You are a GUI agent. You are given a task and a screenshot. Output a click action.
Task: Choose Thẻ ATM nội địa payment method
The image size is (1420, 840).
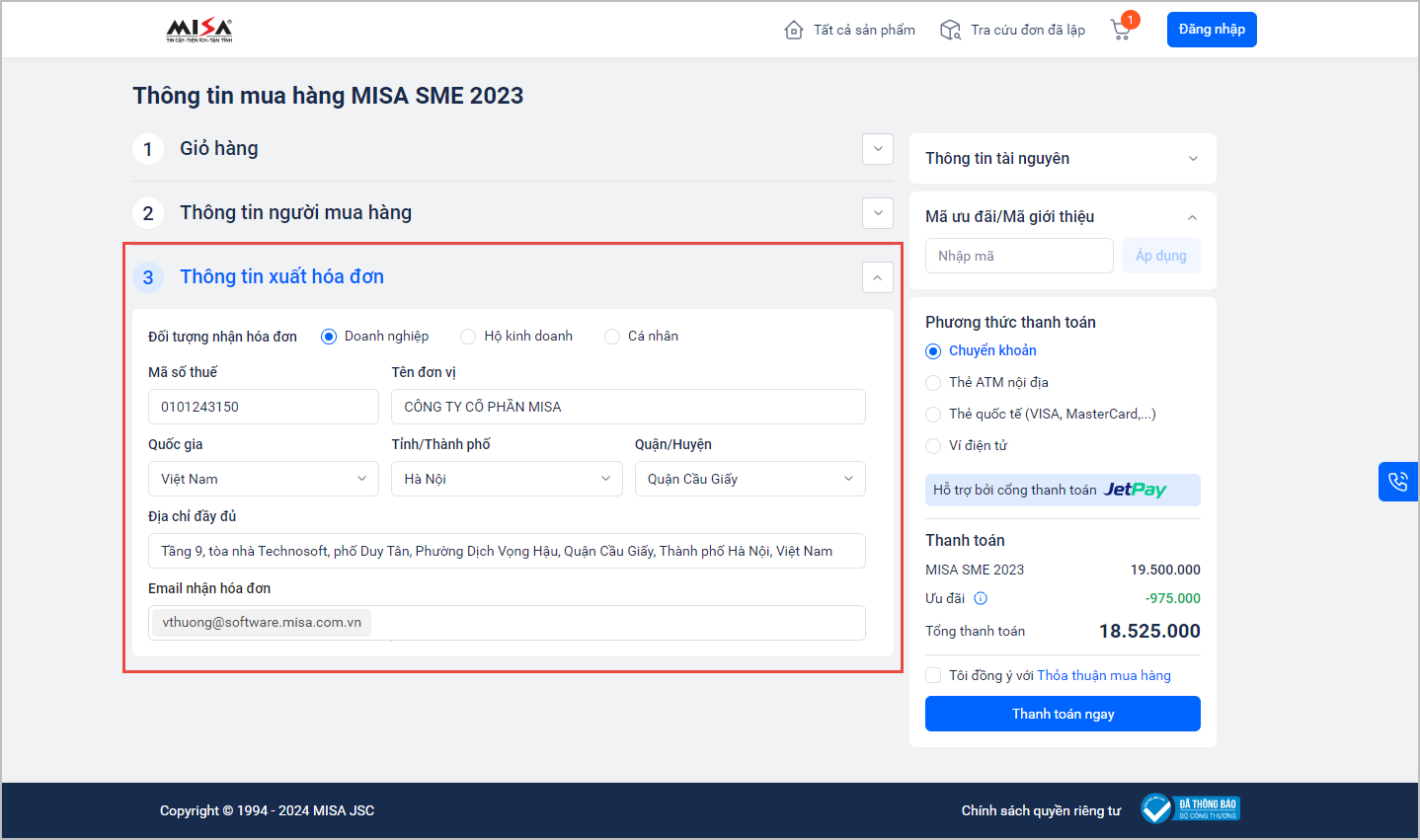pyautogui.click(x=933, y=383)
